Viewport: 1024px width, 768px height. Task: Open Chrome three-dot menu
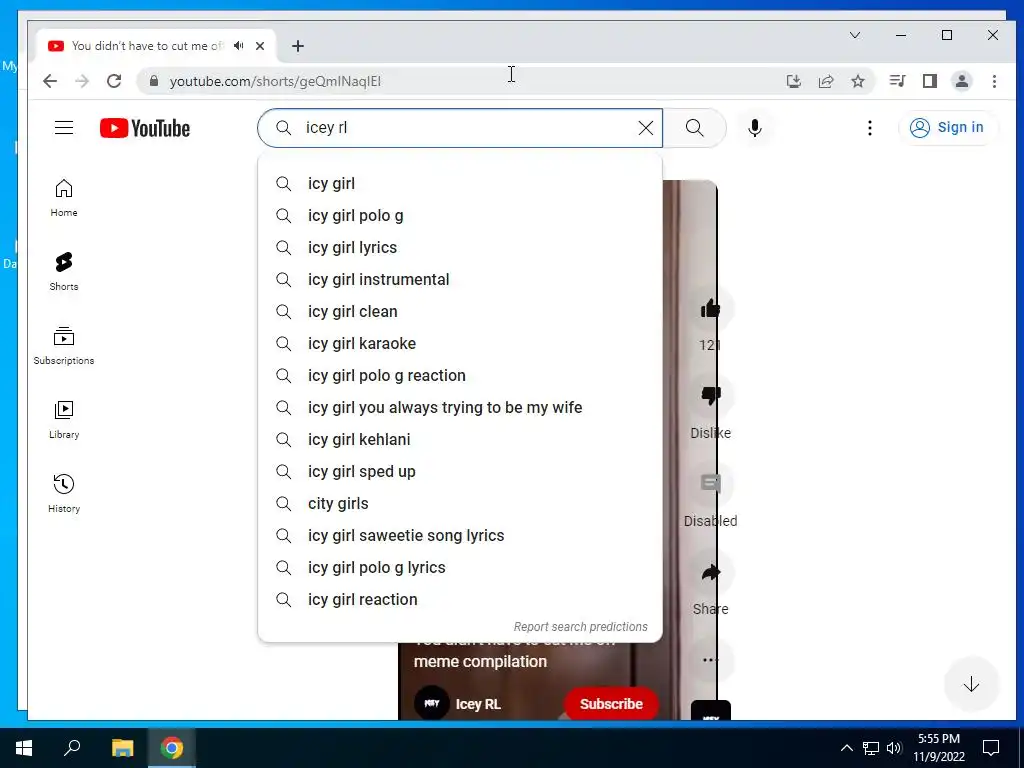click(x=994, y=81)
